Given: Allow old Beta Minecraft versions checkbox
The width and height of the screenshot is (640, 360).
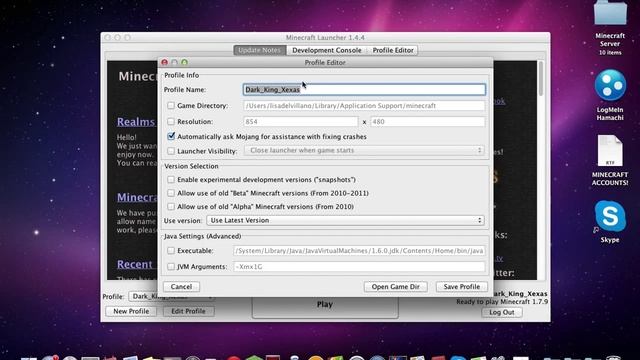Looking at the screenshot, I should [x=171, y=193].
